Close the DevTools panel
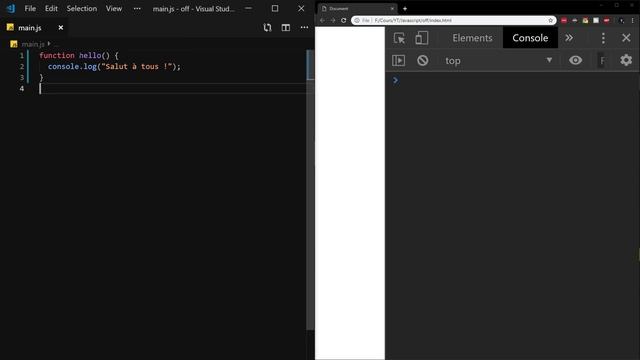Viewport: 640px width, 360px height. pyautogui.click(x=626, y=38)
